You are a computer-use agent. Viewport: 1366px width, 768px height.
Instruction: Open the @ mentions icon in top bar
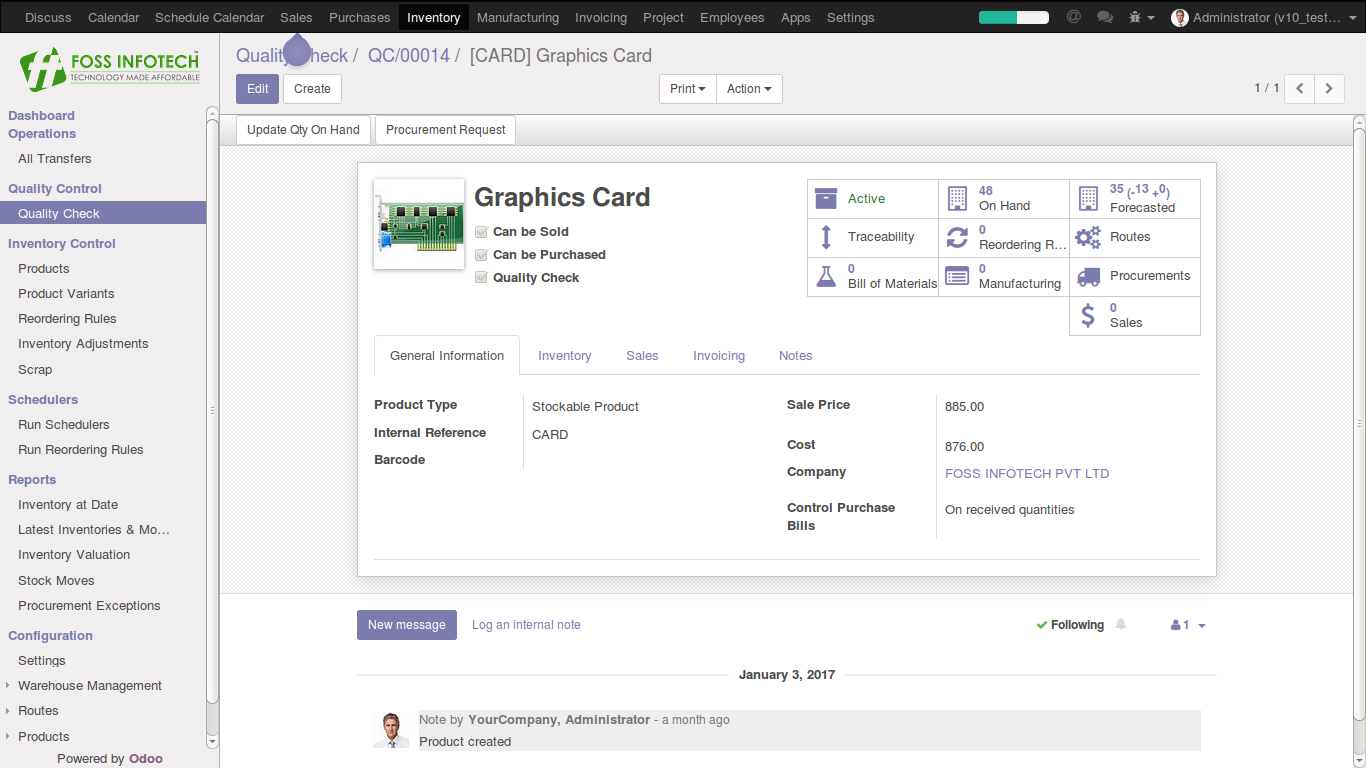click(1074, 17)
